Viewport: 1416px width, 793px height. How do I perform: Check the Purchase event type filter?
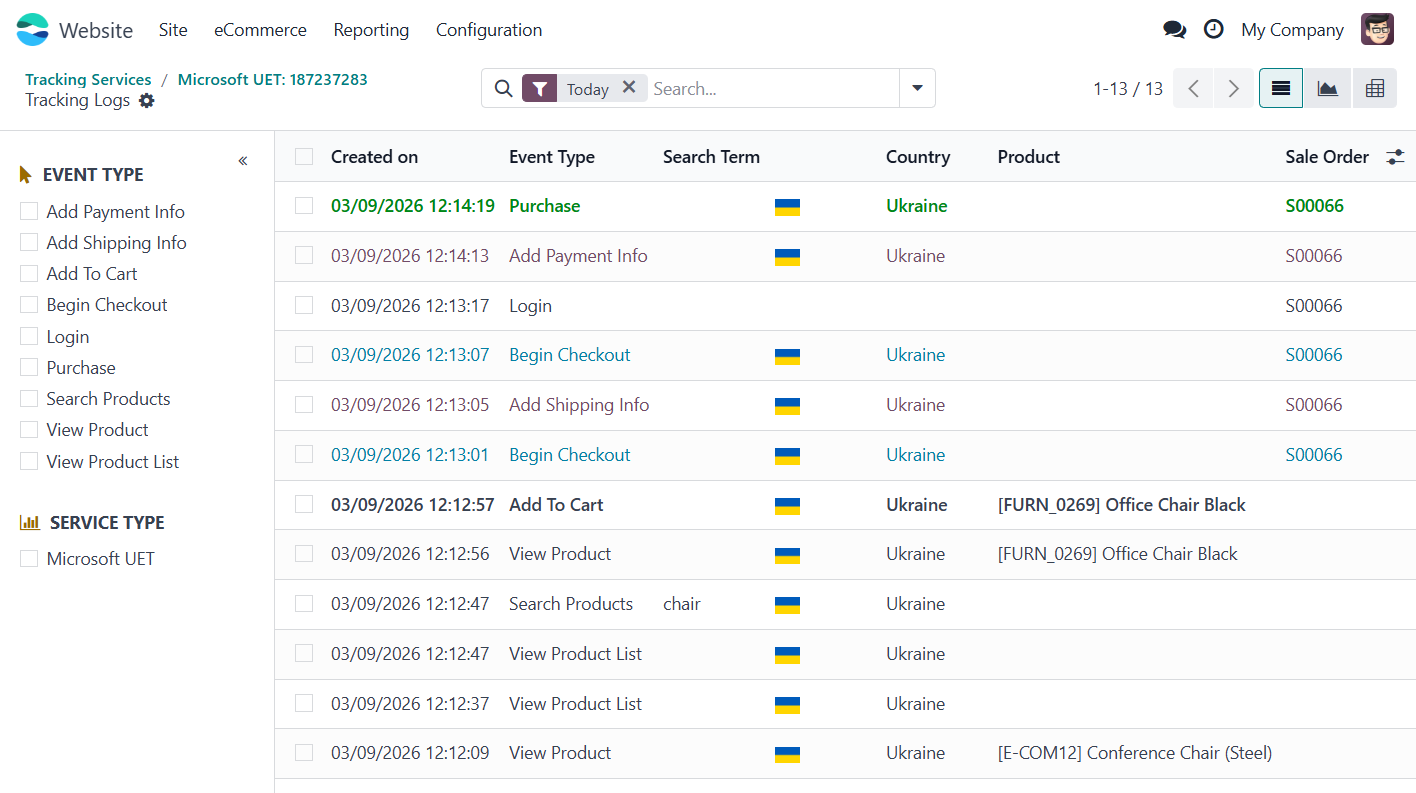(x=29, y=367)
